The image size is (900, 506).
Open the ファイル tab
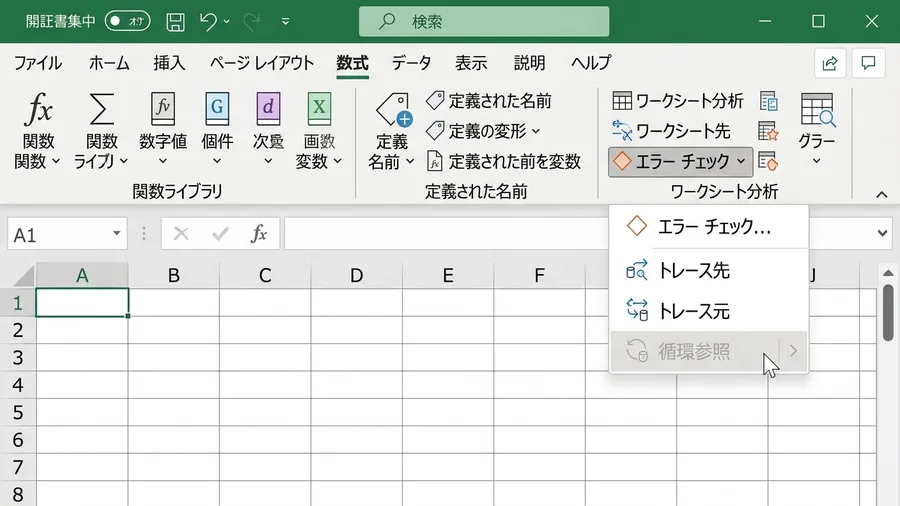click(x=38, y=63)
